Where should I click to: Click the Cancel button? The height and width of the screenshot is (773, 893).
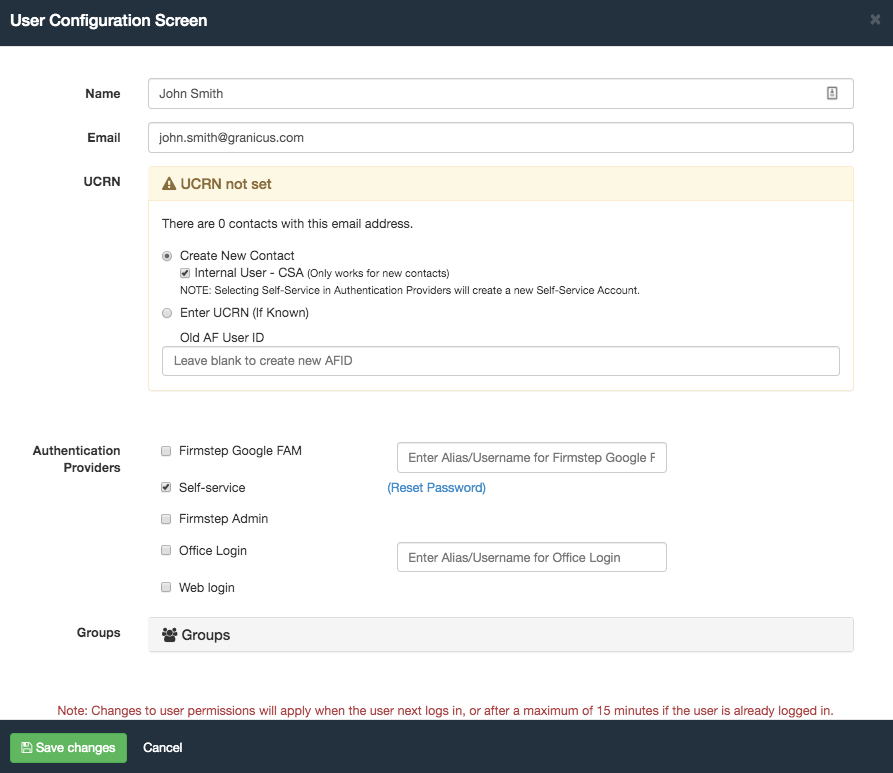click(x=162, y=747)
